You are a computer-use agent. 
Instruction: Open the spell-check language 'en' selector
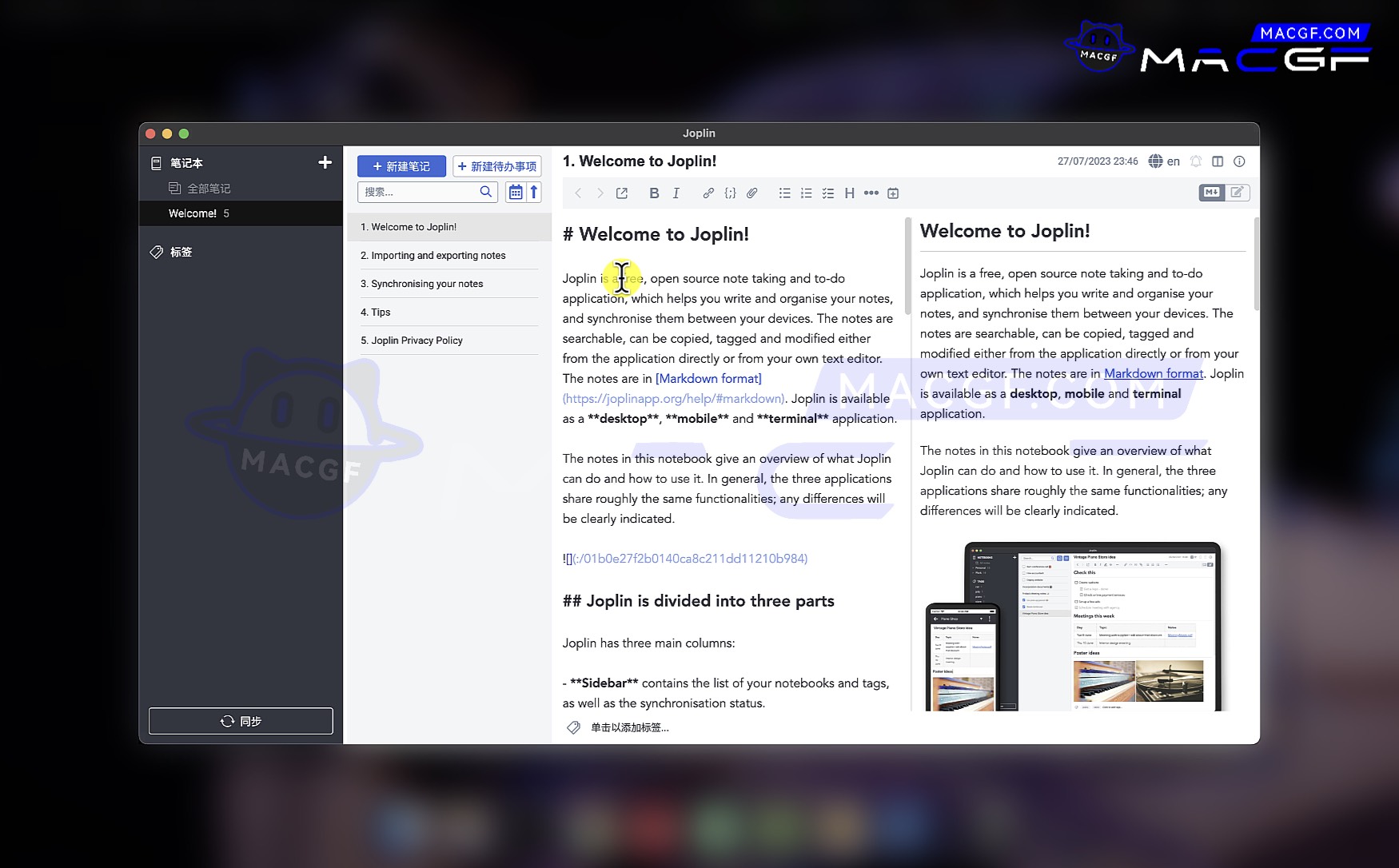1164,161
